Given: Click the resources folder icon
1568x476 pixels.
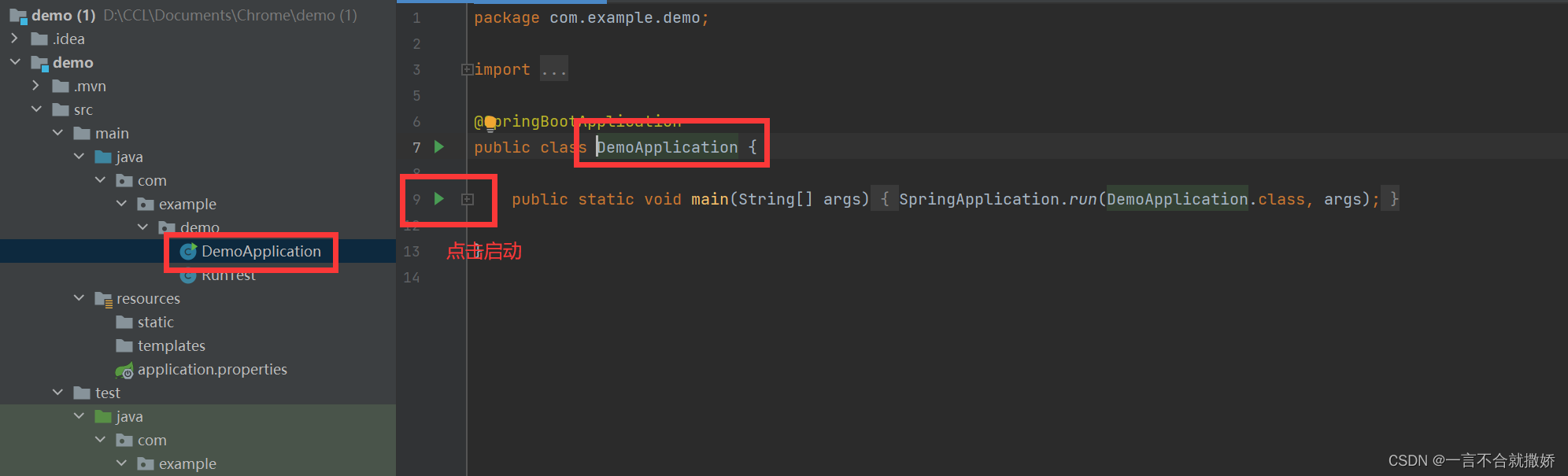Looking at the screenshot, I should 103,299.
